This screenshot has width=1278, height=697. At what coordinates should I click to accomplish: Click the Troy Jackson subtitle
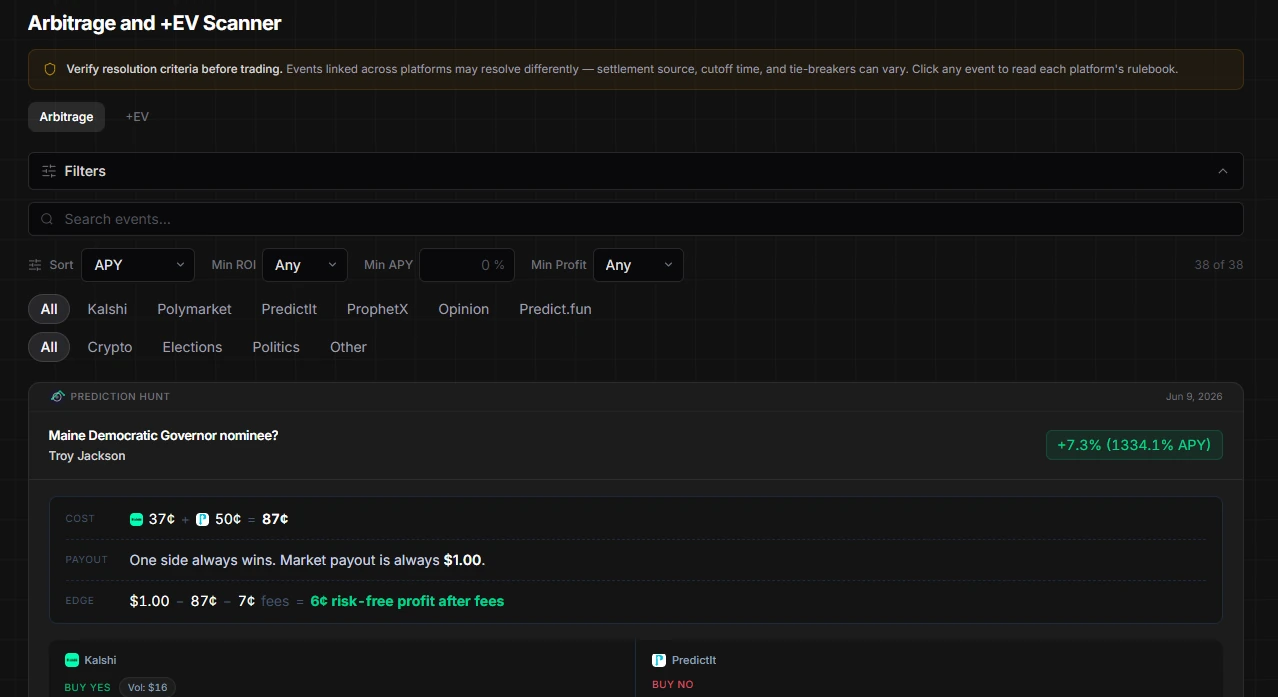pos(87,456)
